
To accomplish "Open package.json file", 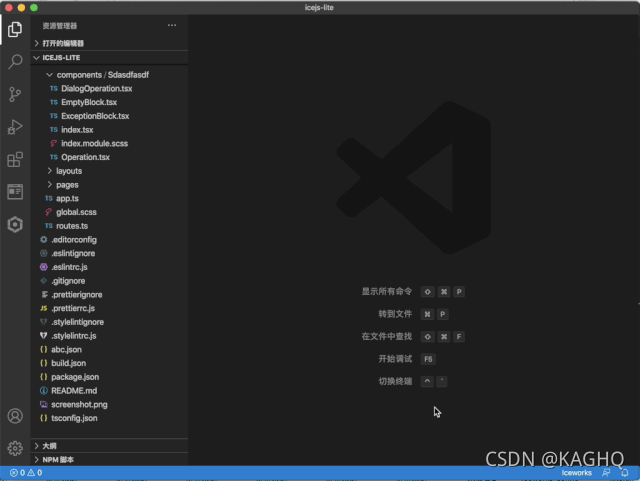I will [x=109, y=377].
